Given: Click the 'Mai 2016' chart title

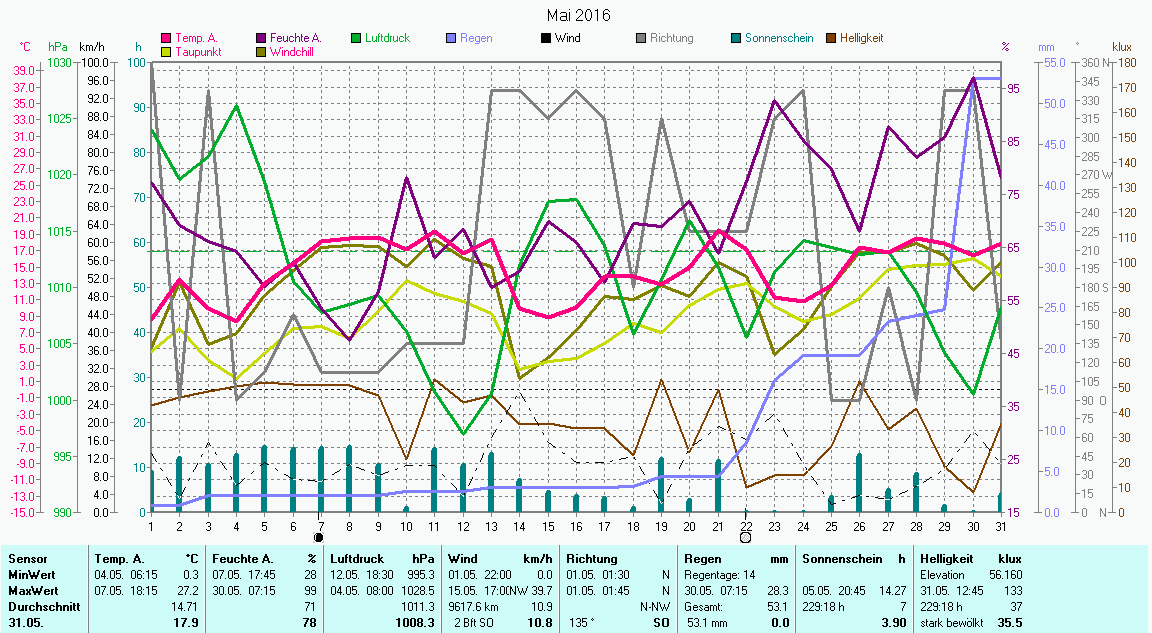Looking at the screenshot, I should click(578, 15).
